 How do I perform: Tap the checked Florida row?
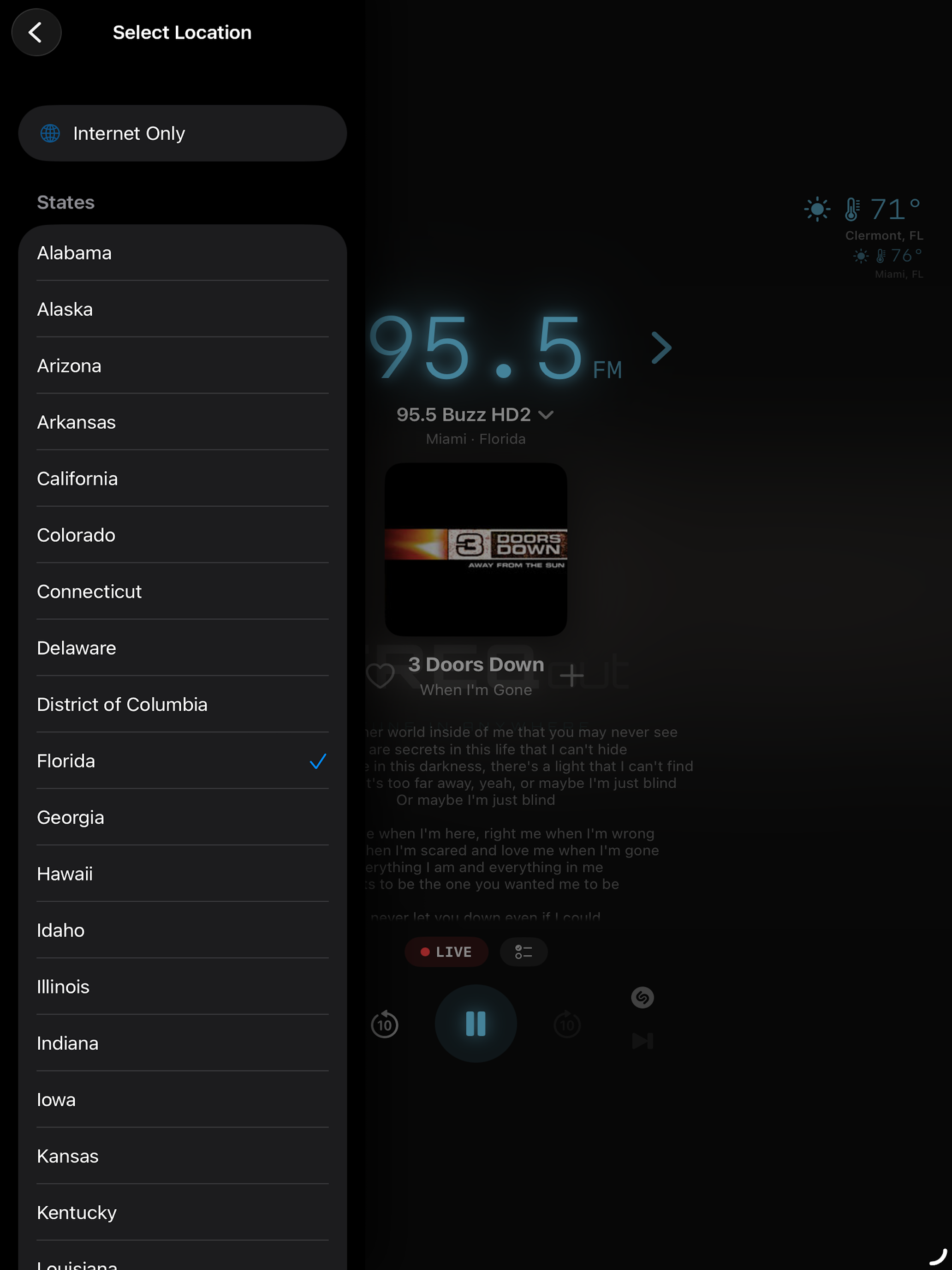183,761
